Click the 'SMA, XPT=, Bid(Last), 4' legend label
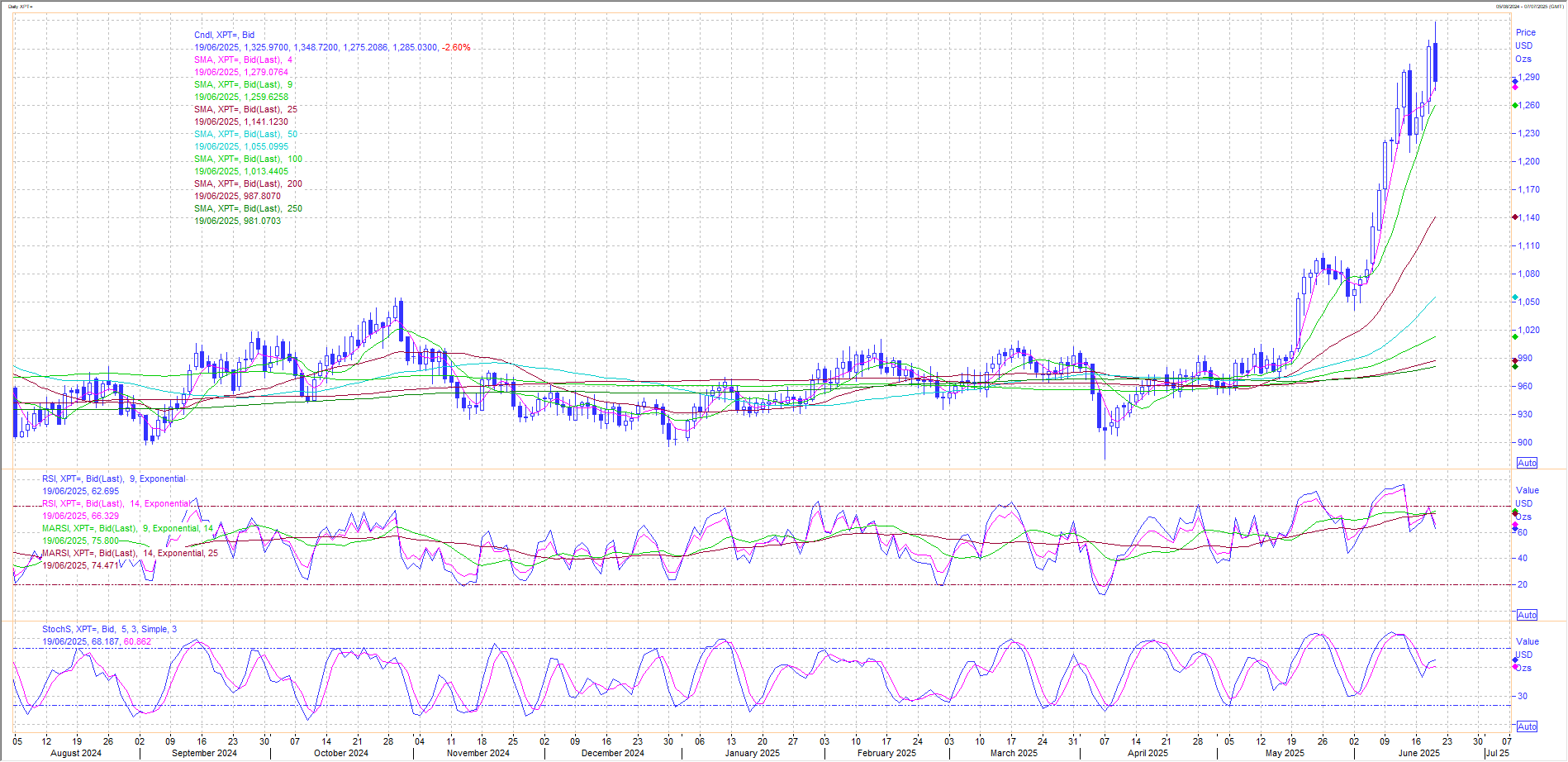 243,60
